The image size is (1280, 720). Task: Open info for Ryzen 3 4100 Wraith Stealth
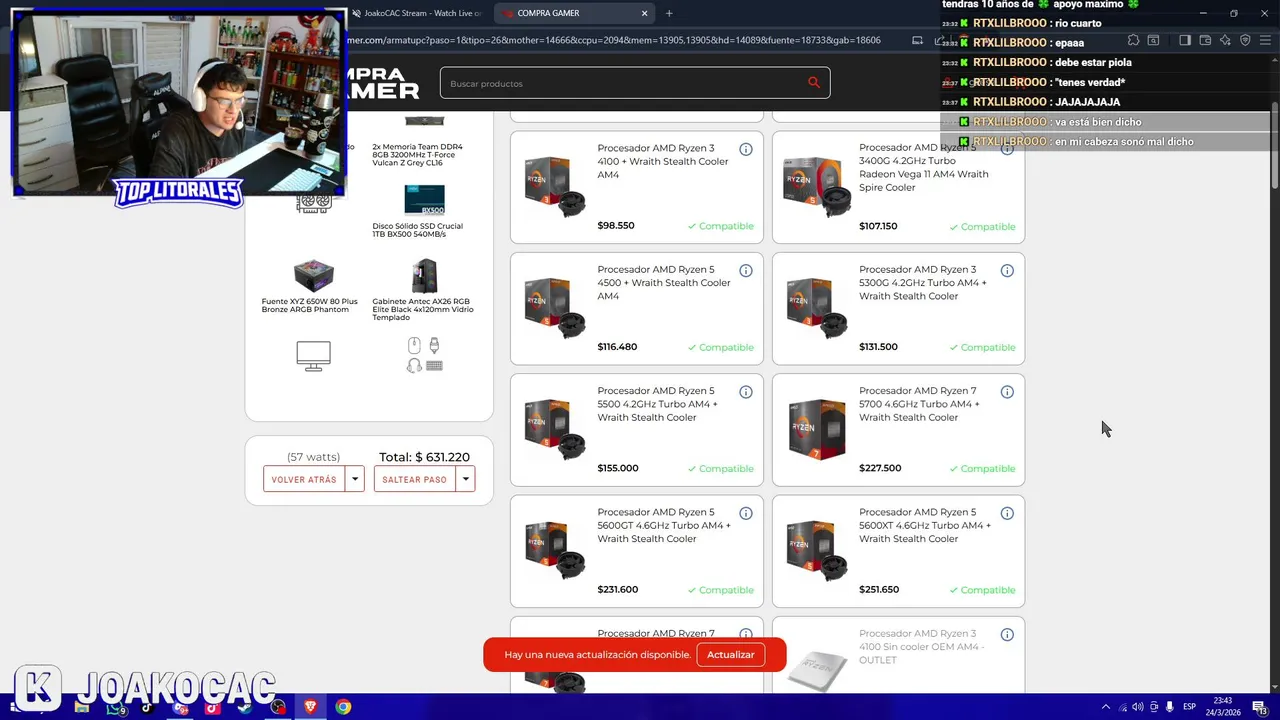click(x=746, y=149)
